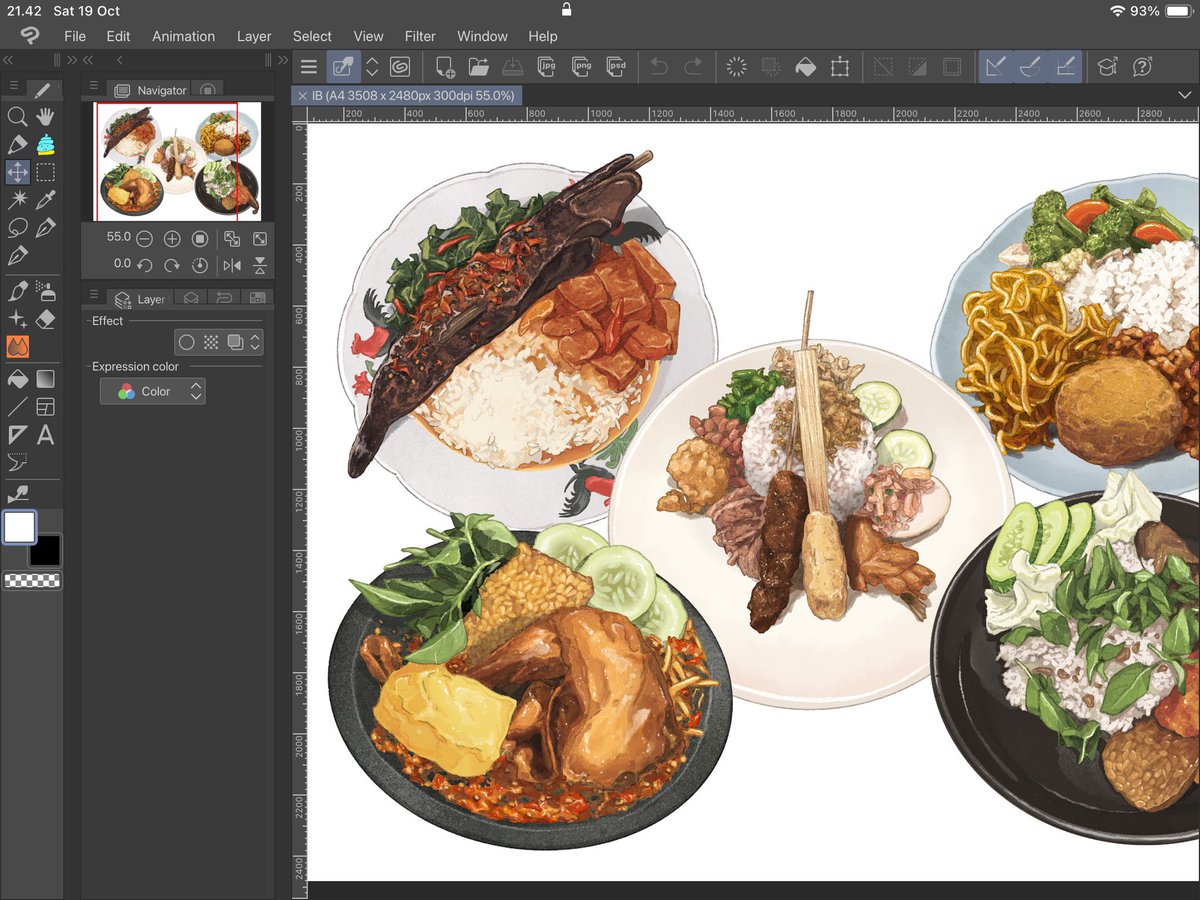Flip the navigator view horizontally
The height and width of the screenshot is (900, 1200).
[232, 265]
